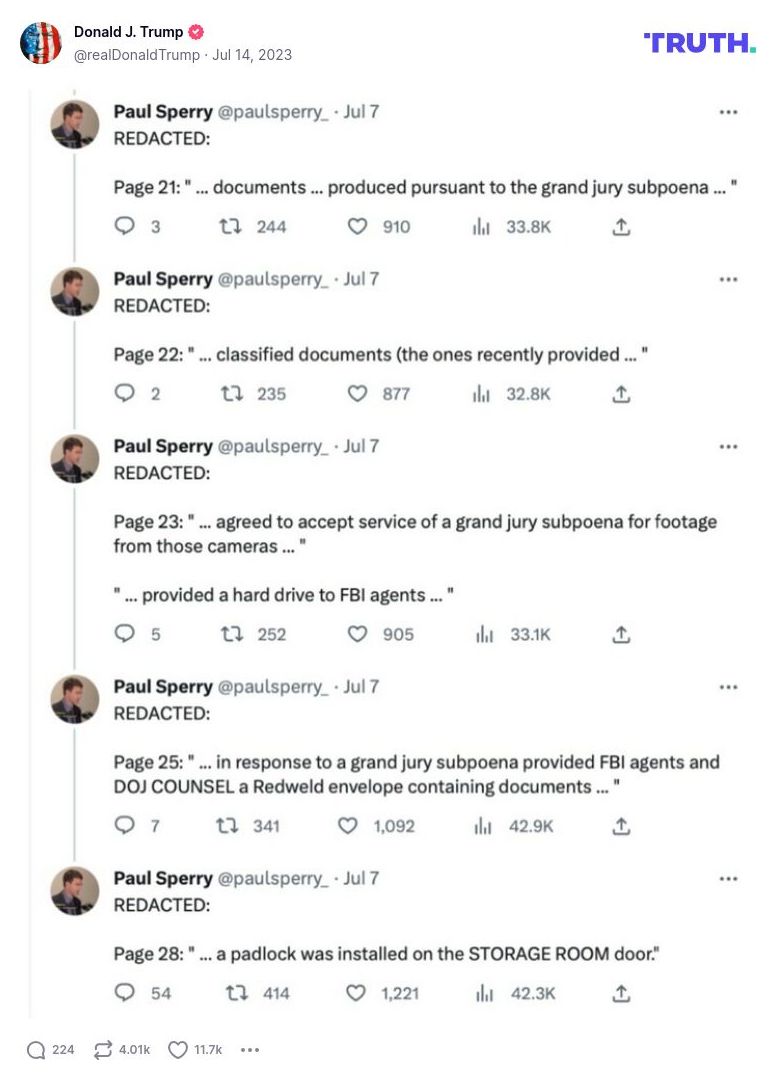Click the reply icon with 224 replies
This screenshot has height=1080, width=777.
pos(37,1049)
